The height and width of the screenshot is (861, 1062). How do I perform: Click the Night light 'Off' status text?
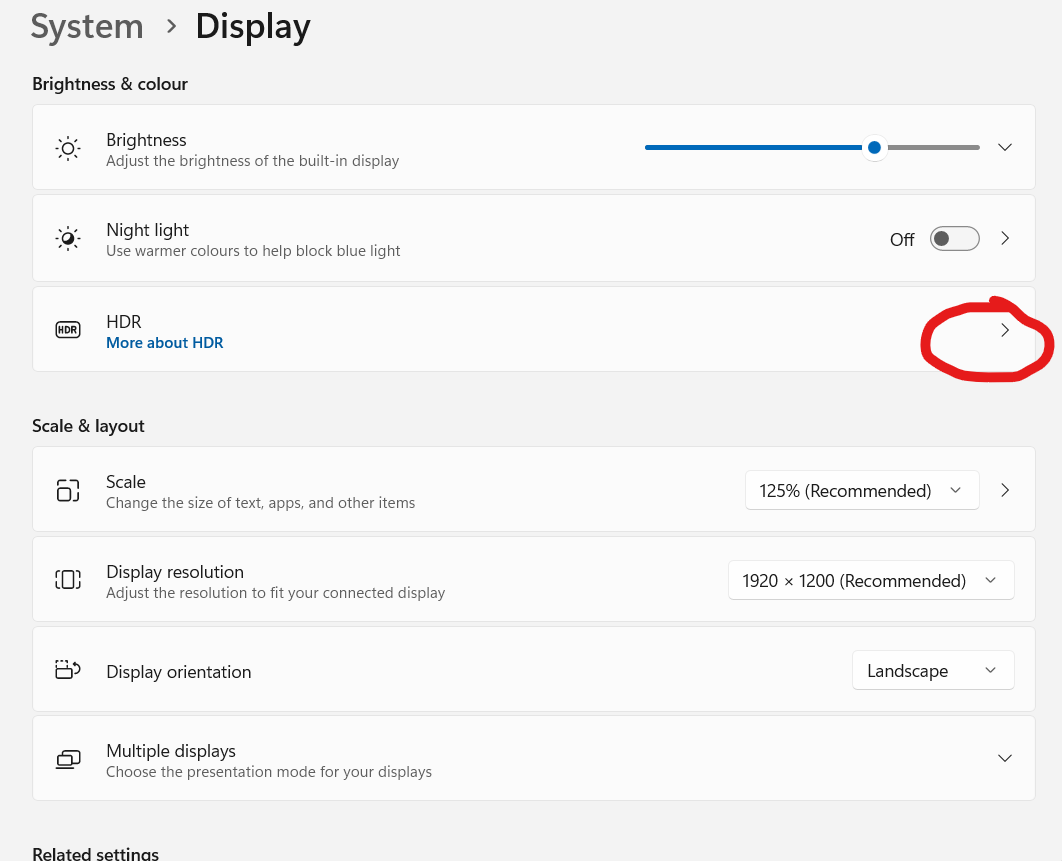[902, 240]
